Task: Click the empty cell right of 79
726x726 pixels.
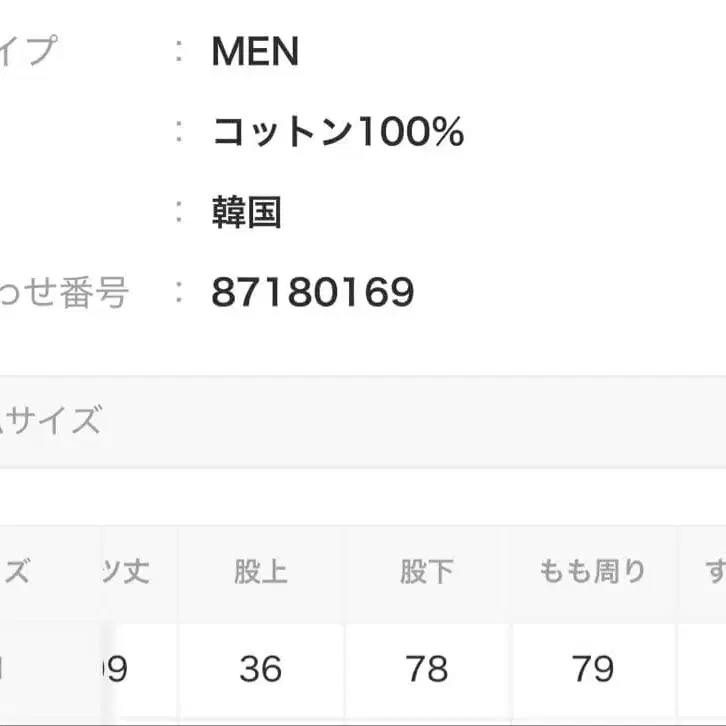Action: coord(703,668)
